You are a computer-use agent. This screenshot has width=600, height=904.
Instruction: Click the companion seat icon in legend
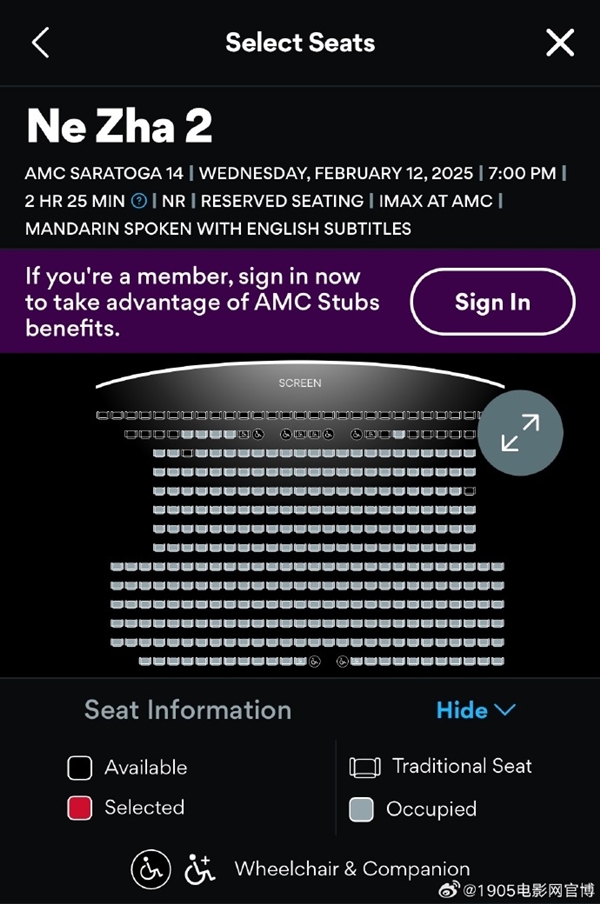click(x=201, y=869)
